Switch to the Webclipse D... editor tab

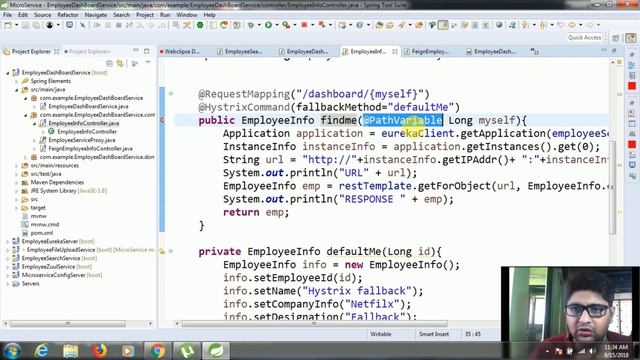click(x=182, y=51)
